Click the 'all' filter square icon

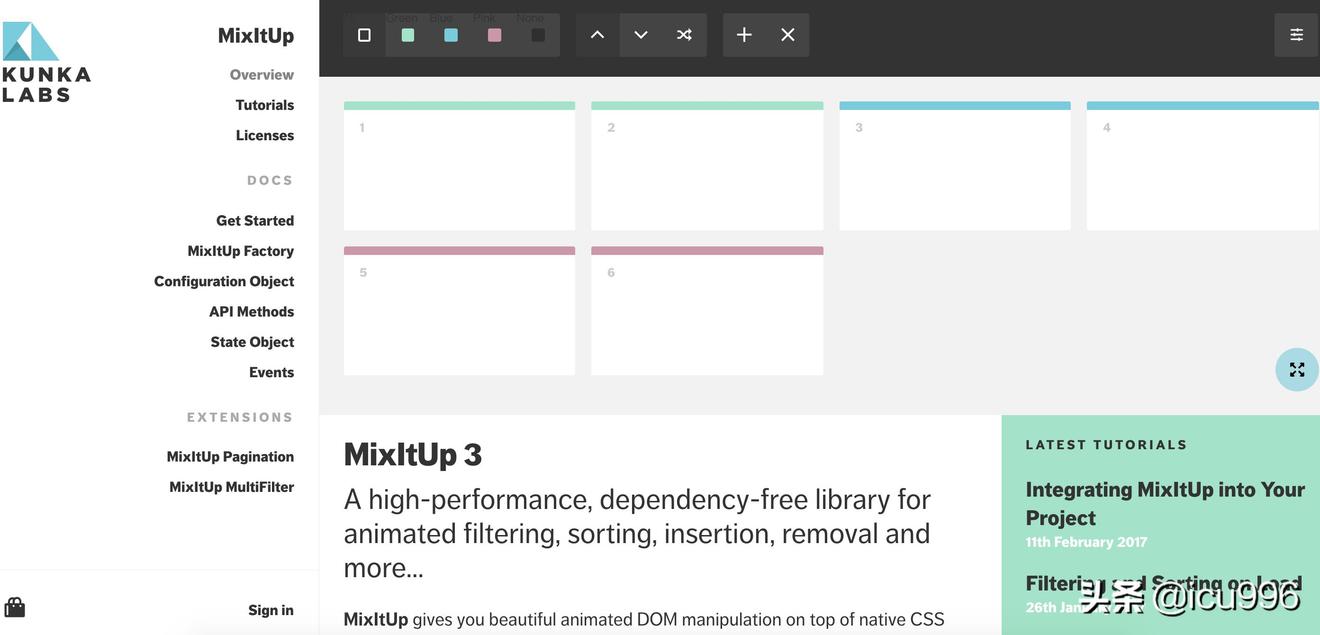click(364, 35)
